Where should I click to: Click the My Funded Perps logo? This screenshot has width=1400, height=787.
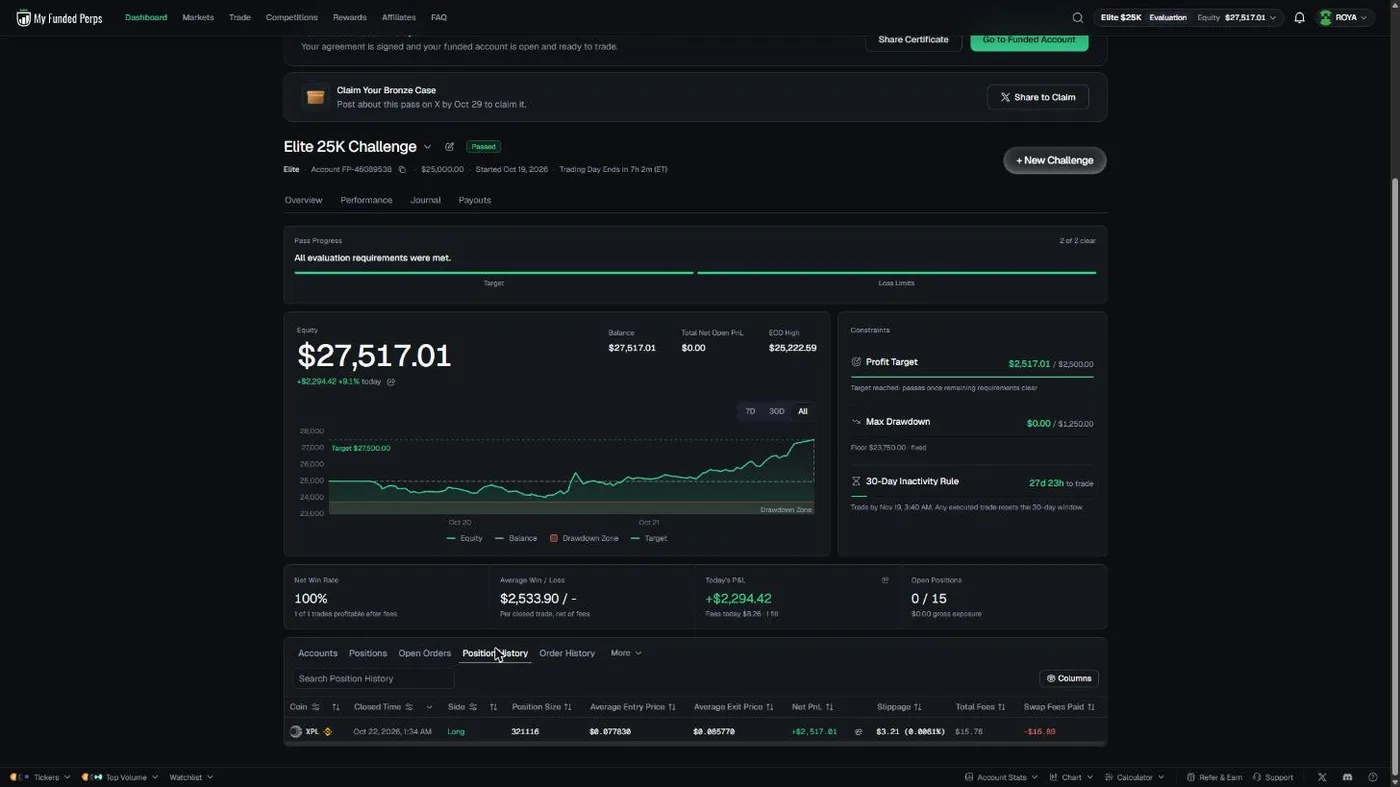pyautogui.click(x=59, y=18)
